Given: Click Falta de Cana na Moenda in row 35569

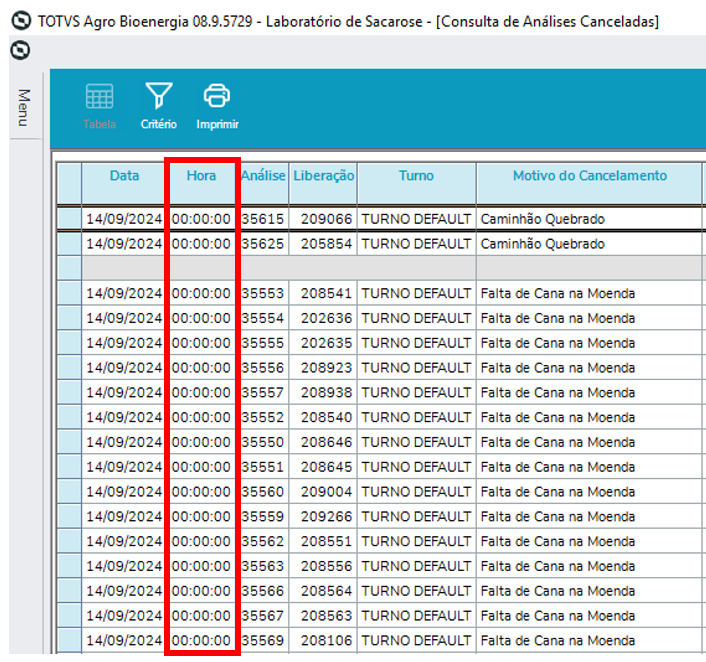Looking at the screenshot, I should 557,640.
